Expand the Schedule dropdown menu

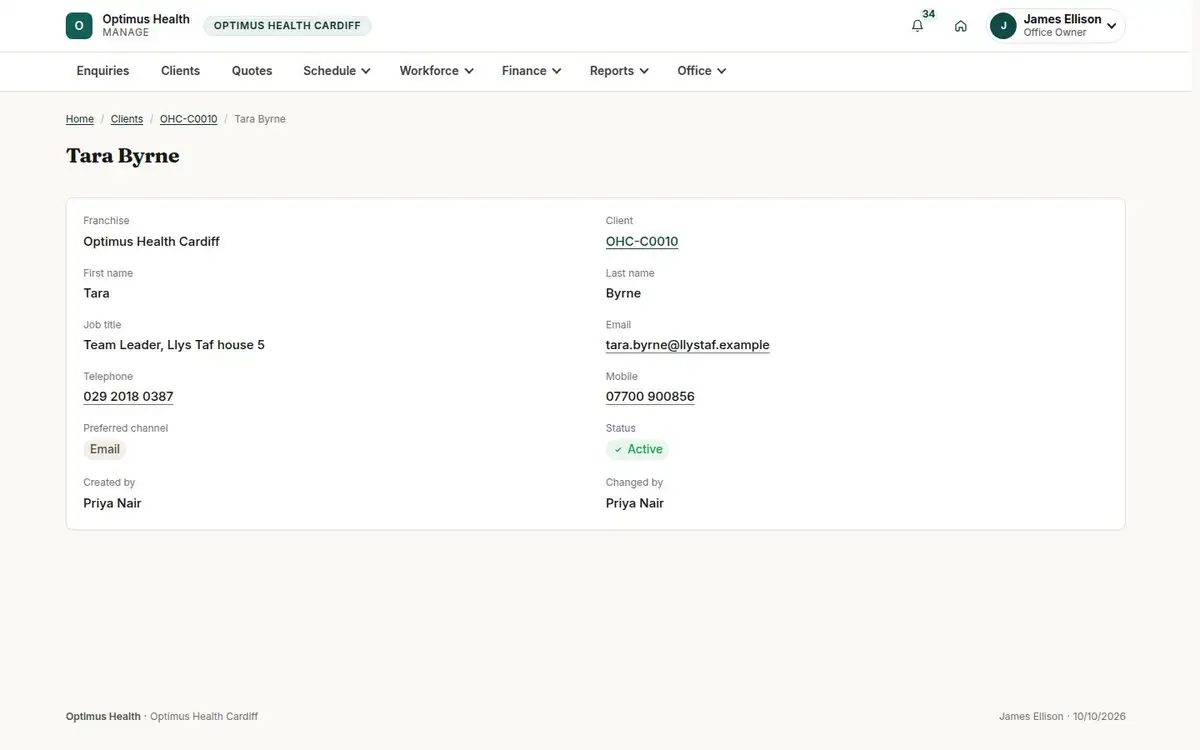coord(337,71)
